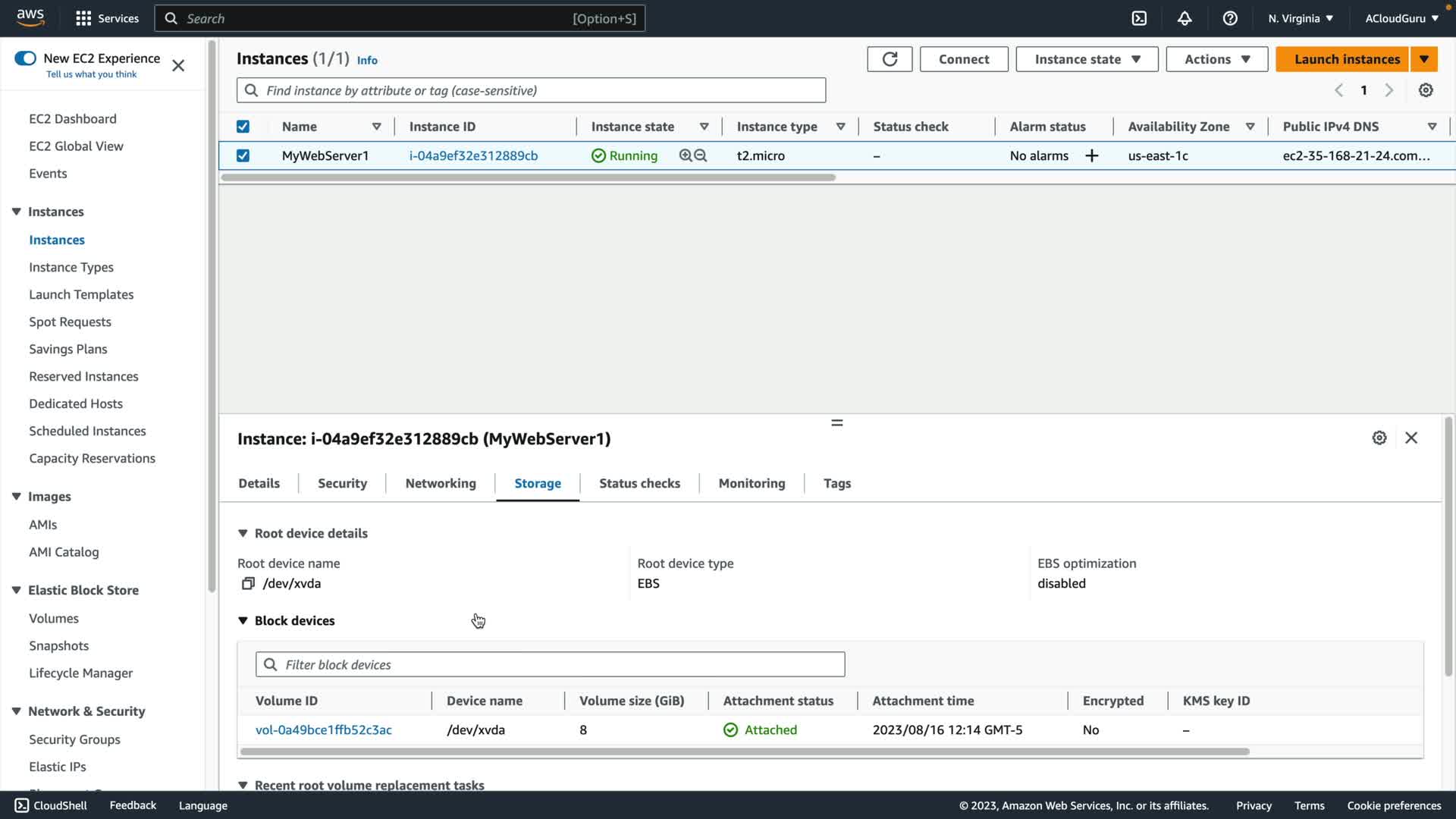Collapse the Block devices section
1456x819 pixels.
click(x=243, y=621)
